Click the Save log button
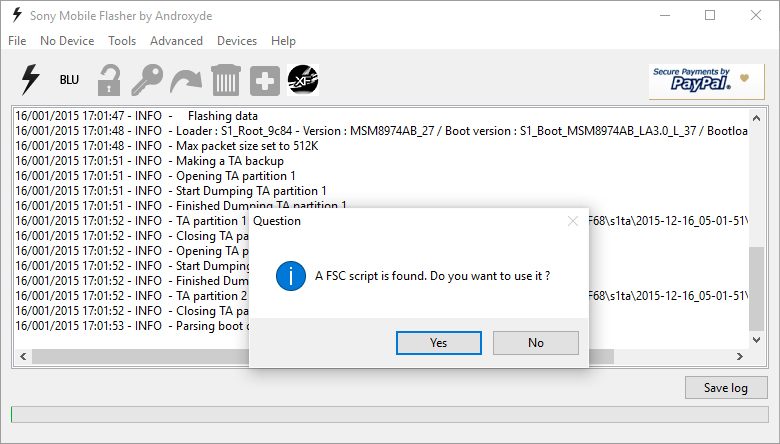 click(x=726, y=388)
